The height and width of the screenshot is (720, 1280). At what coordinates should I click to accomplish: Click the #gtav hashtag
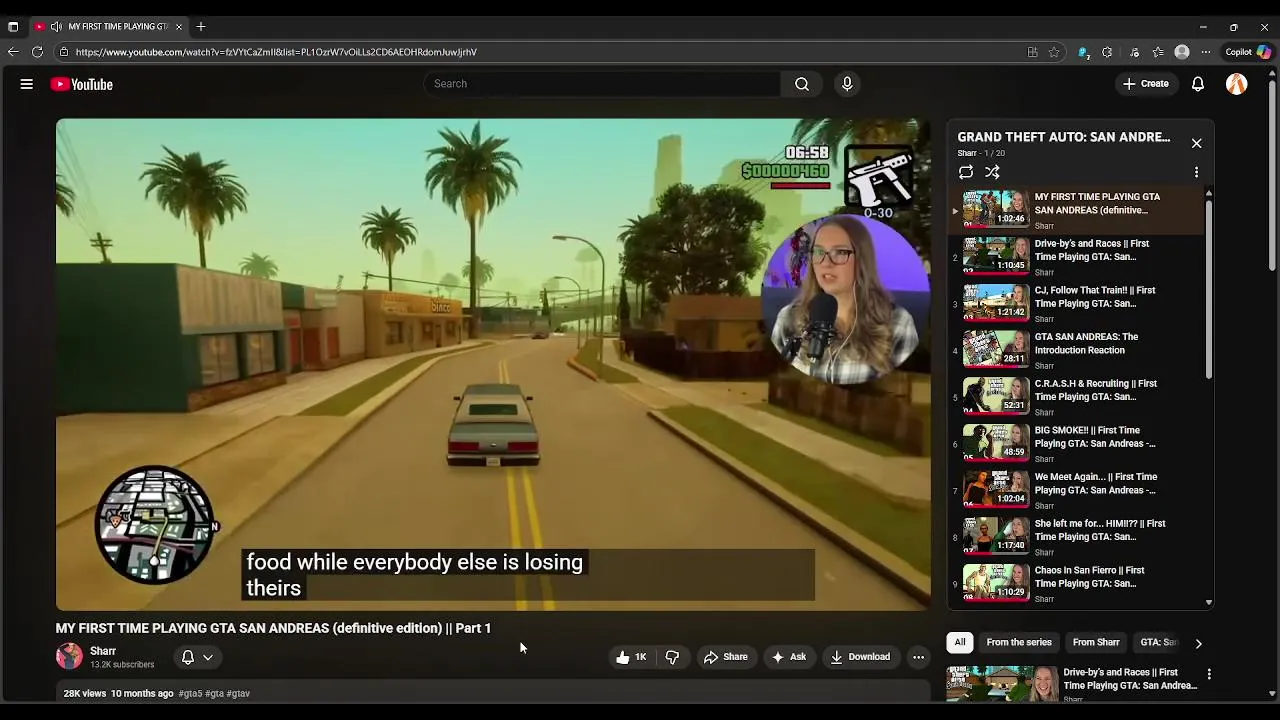click(x=238, y=693)
